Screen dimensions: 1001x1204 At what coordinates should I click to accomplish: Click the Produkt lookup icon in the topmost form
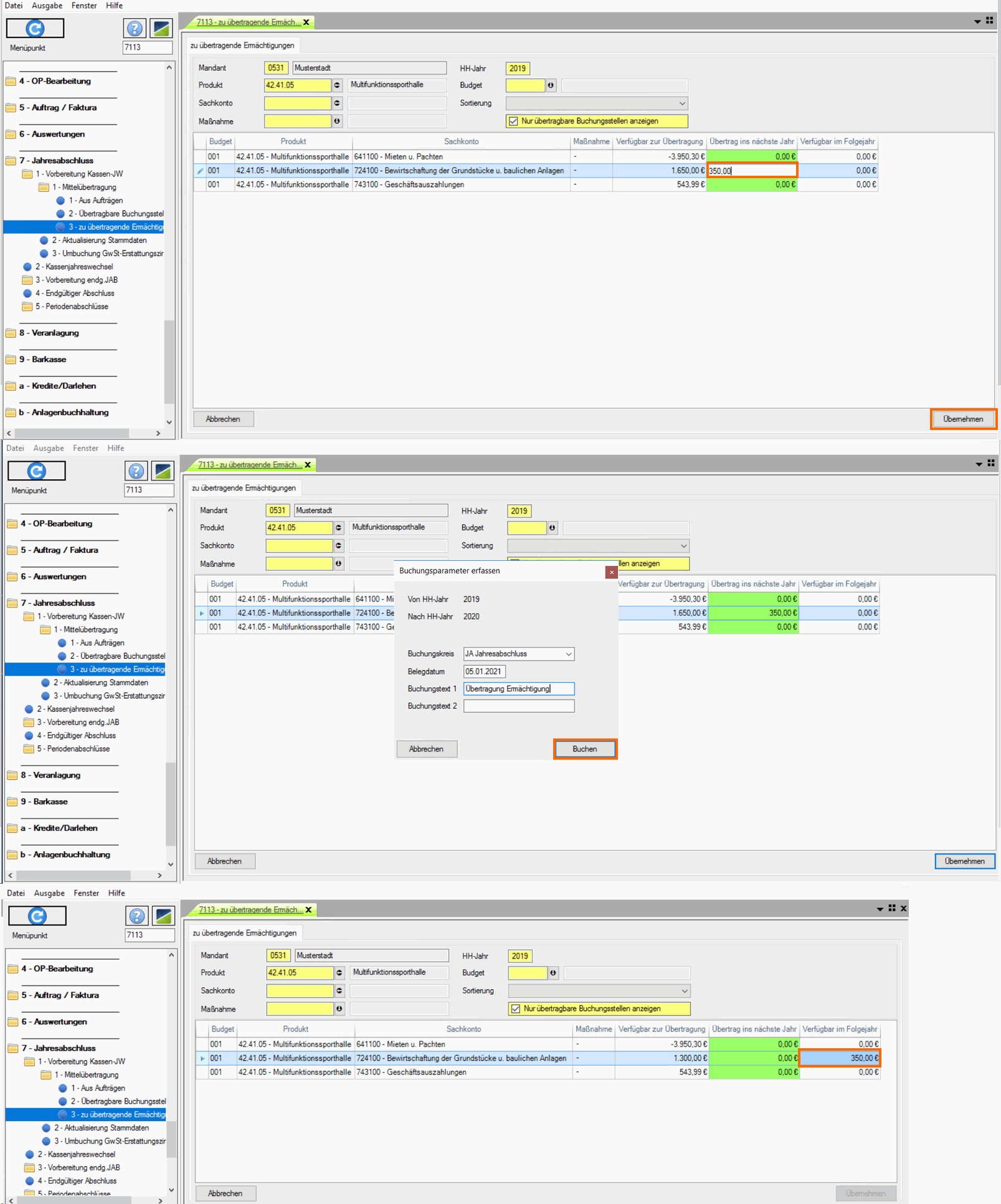coord(337,85)
